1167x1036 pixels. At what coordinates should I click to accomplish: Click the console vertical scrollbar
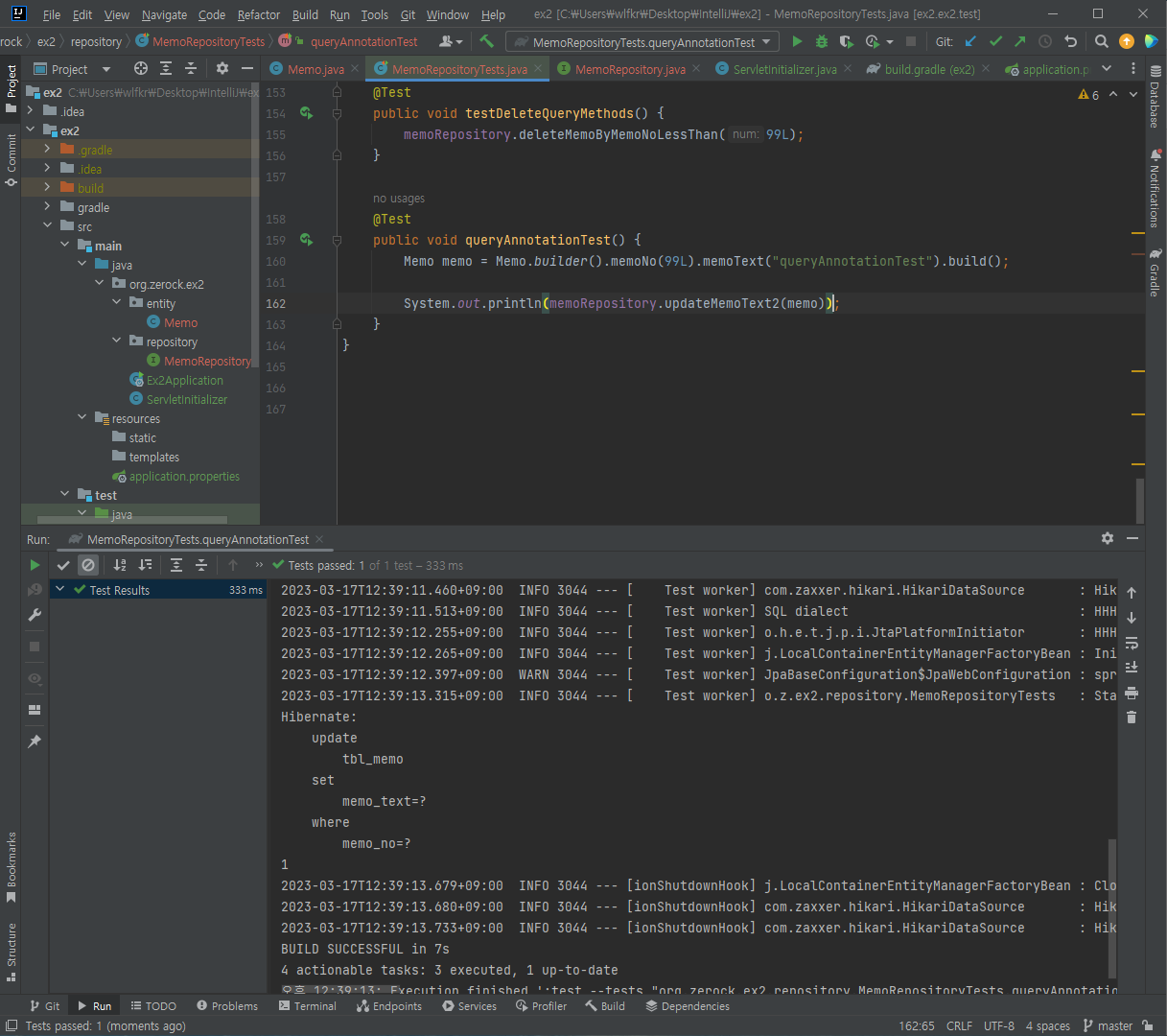(x=1112, y=906)
